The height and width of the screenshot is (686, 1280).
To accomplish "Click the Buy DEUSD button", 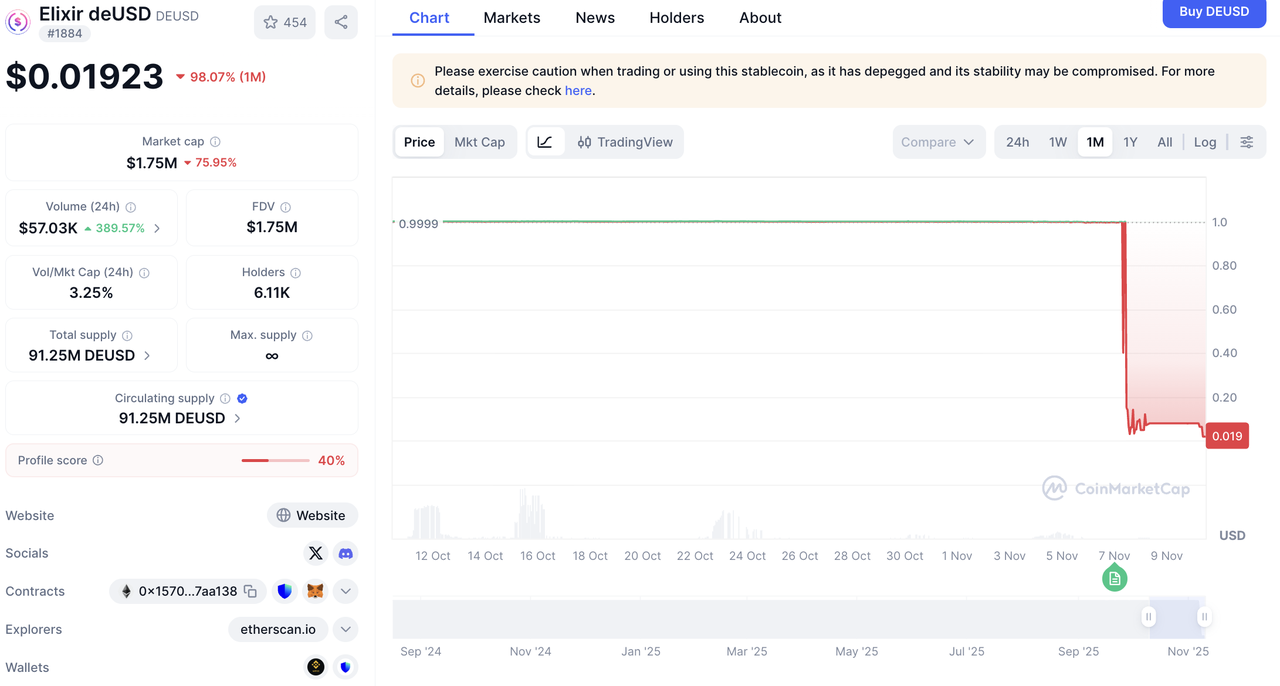I will pos(1214,12).
